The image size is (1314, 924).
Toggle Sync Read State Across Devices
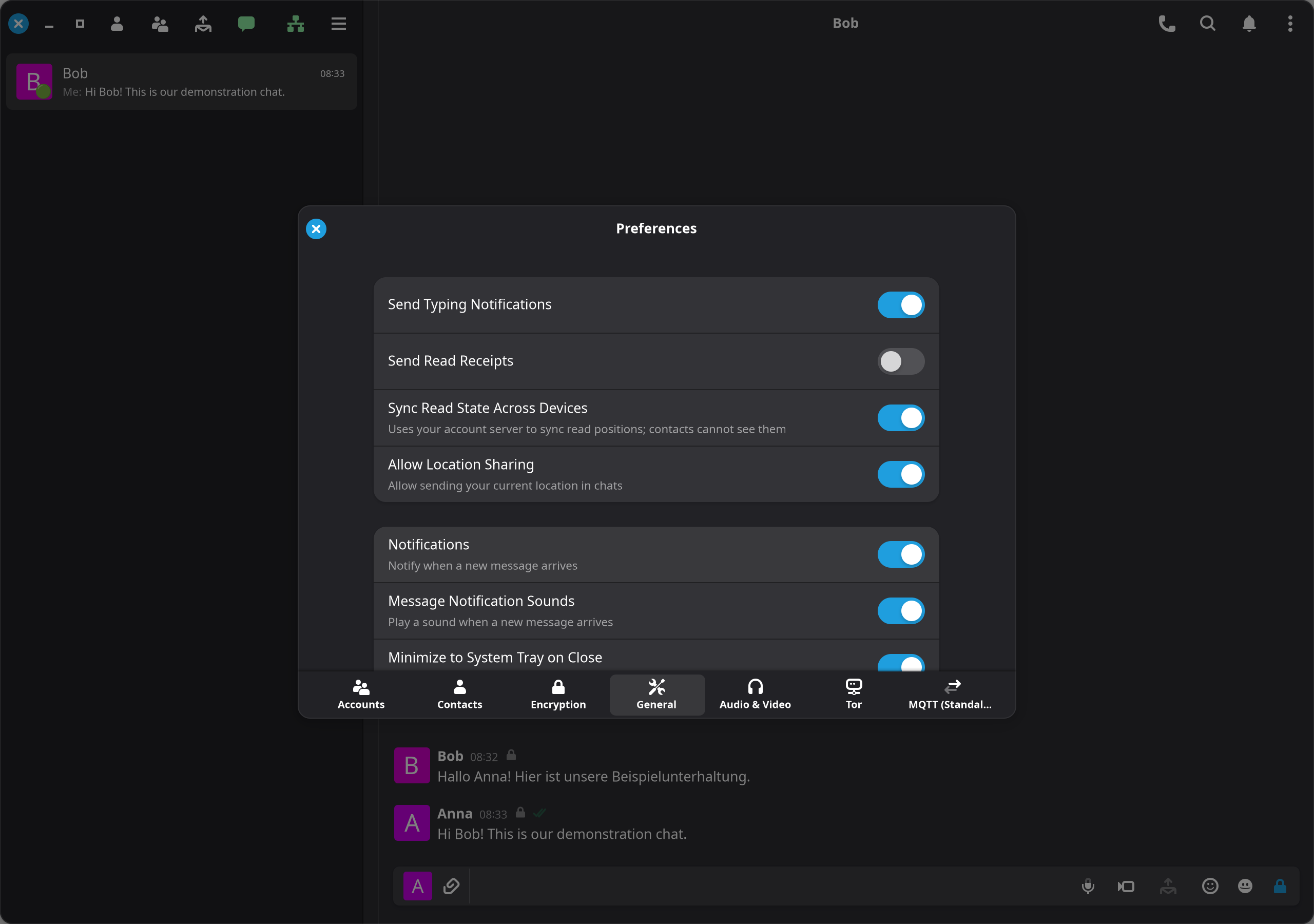pos(901,418)
